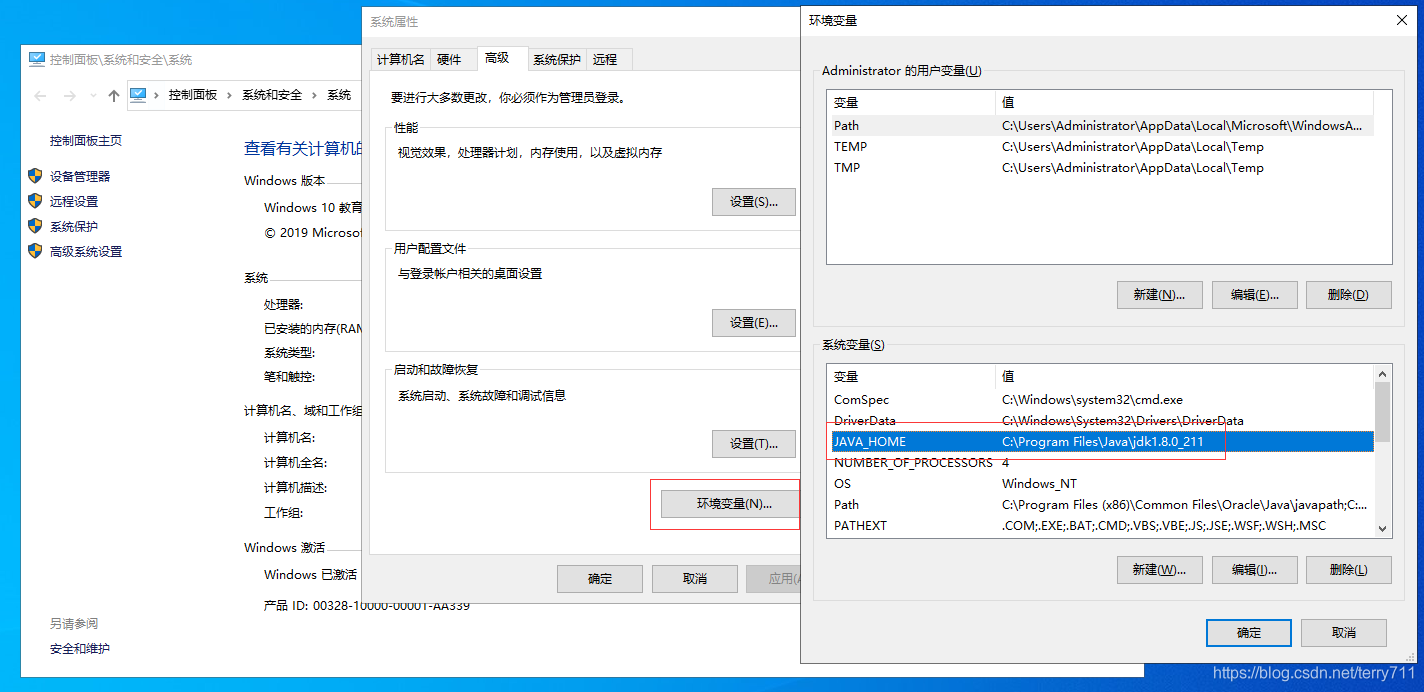
Task: Click the back navigation arrow
Action: tap(40, 94)
